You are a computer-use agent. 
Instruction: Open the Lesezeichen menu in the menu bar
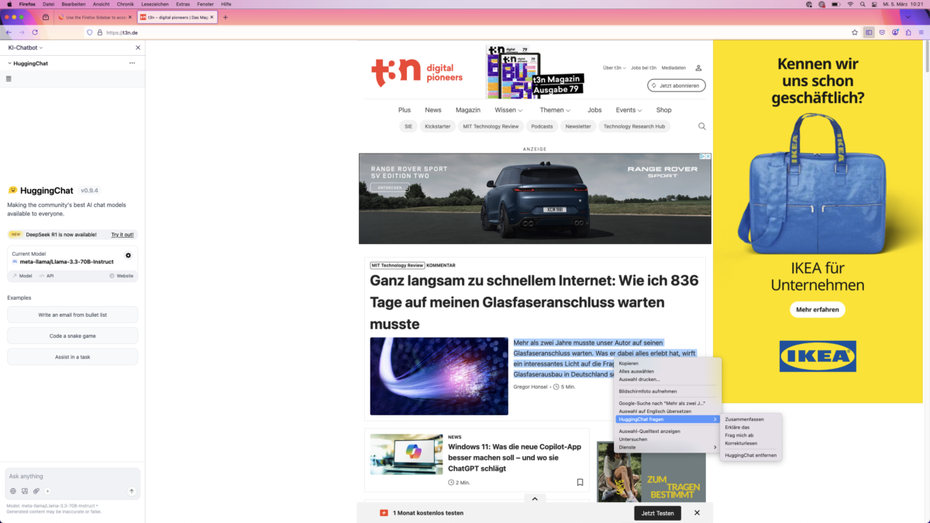tap(155, 4)
